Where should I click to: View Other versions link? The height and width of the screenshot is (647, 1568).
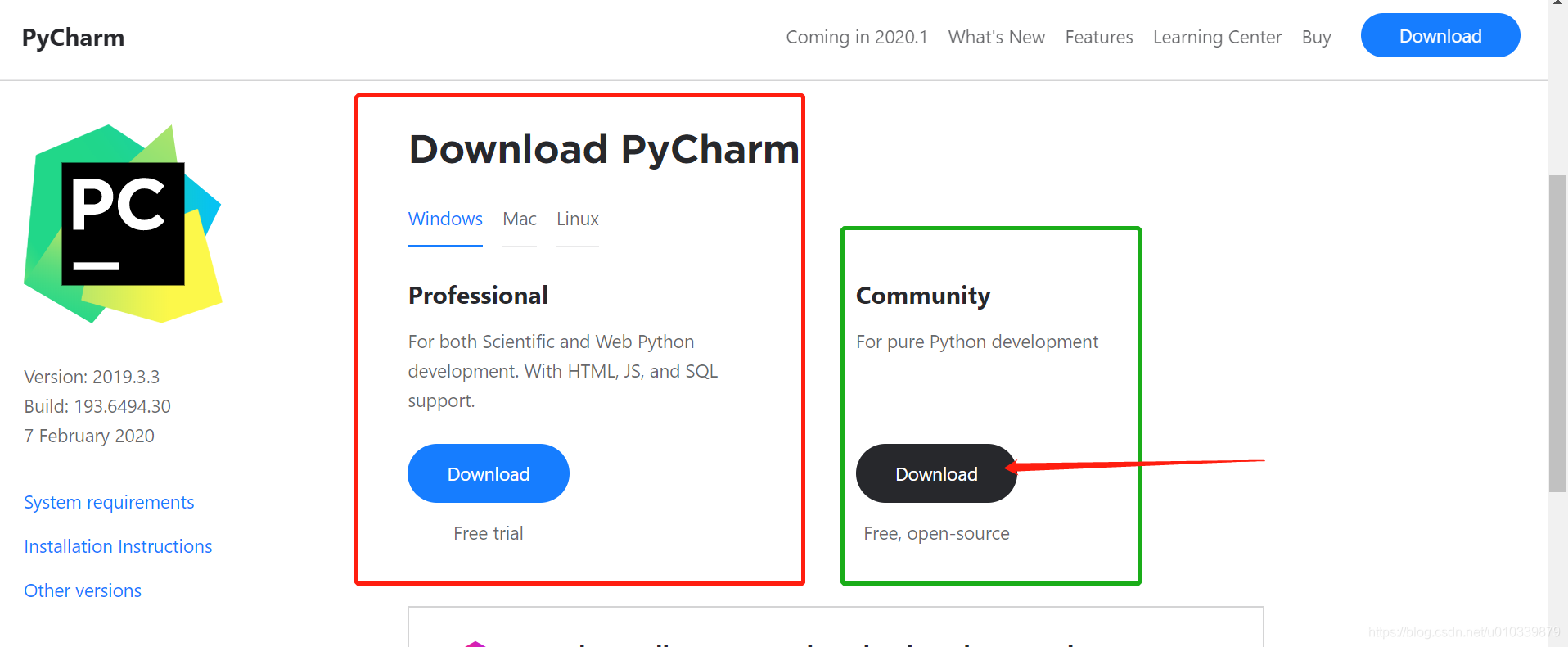(x=83, y=590)
